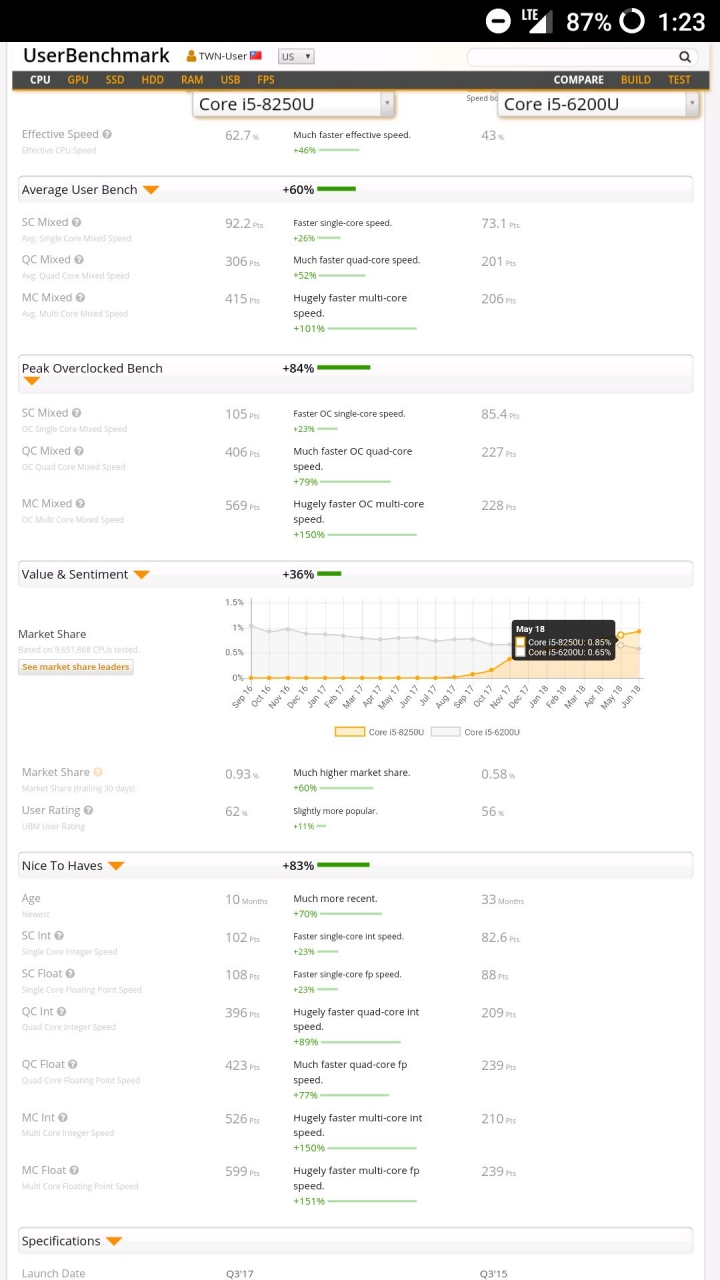Screen dimensions: 720x1280
Task: Click the +60% Average User Bench bar
Action: (336, 189)
